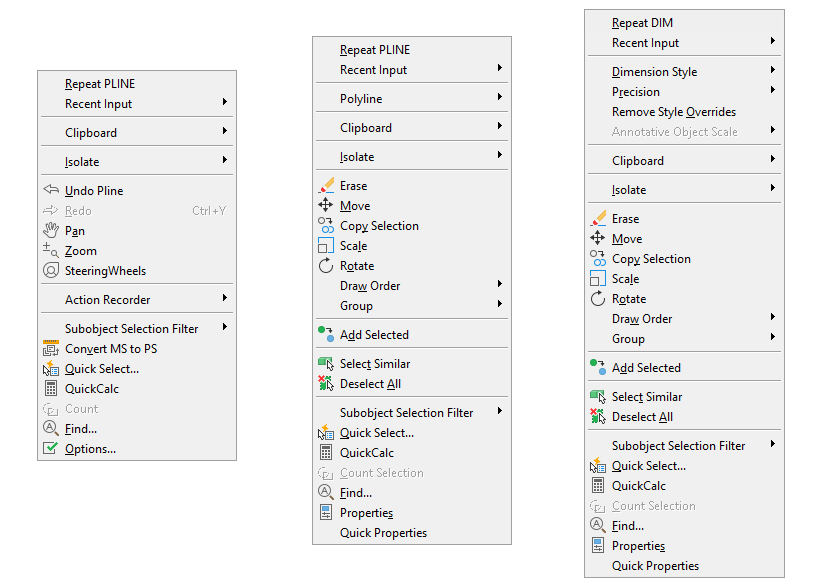
Task: Click the Select Similar icon in right menu
Action: point(598,397)
